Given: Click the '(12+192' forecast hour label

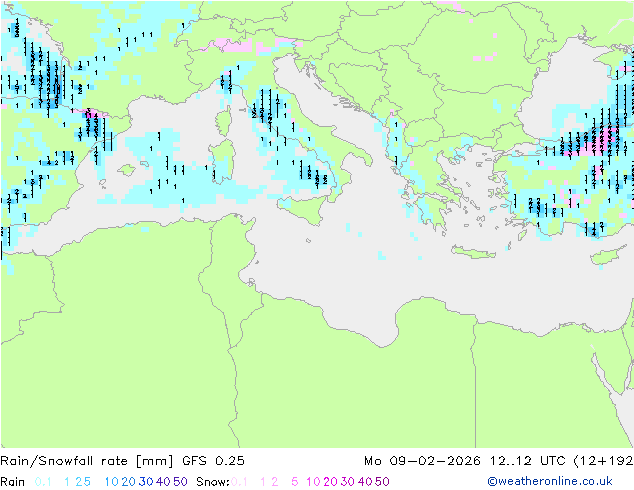Looking at the screenshot, I should point(603,461).
